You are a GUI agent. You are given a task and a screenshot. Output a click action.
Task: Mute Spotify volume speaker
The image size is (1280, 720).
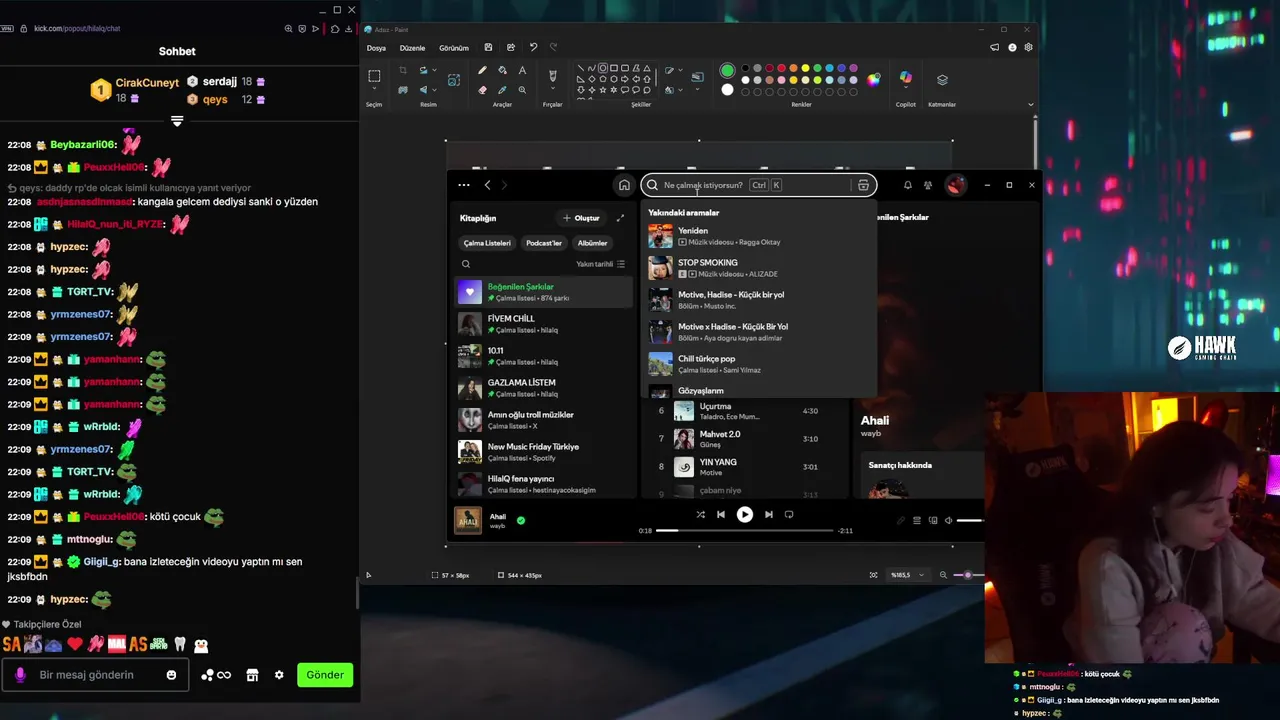point(949,520)
